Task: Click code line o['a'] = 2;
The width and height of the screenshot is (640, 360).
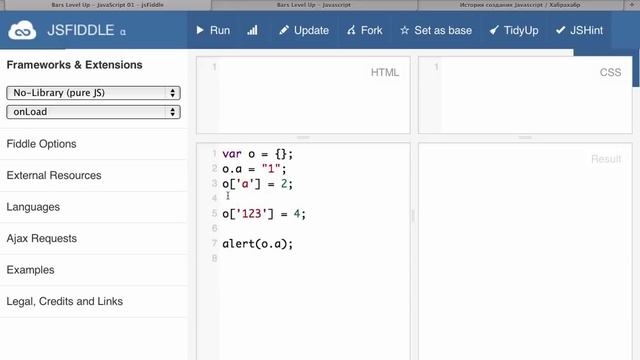Action: pos(258,184)
